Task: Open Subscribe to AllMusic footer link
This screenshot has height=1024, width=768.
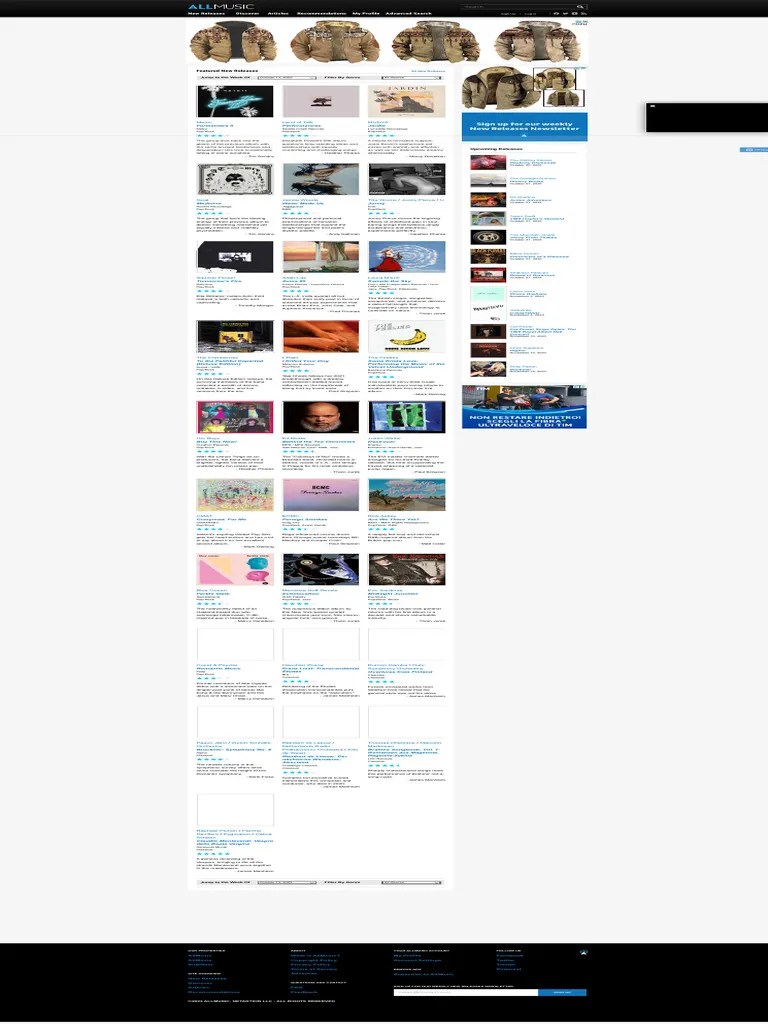Action: pos(423,974)
